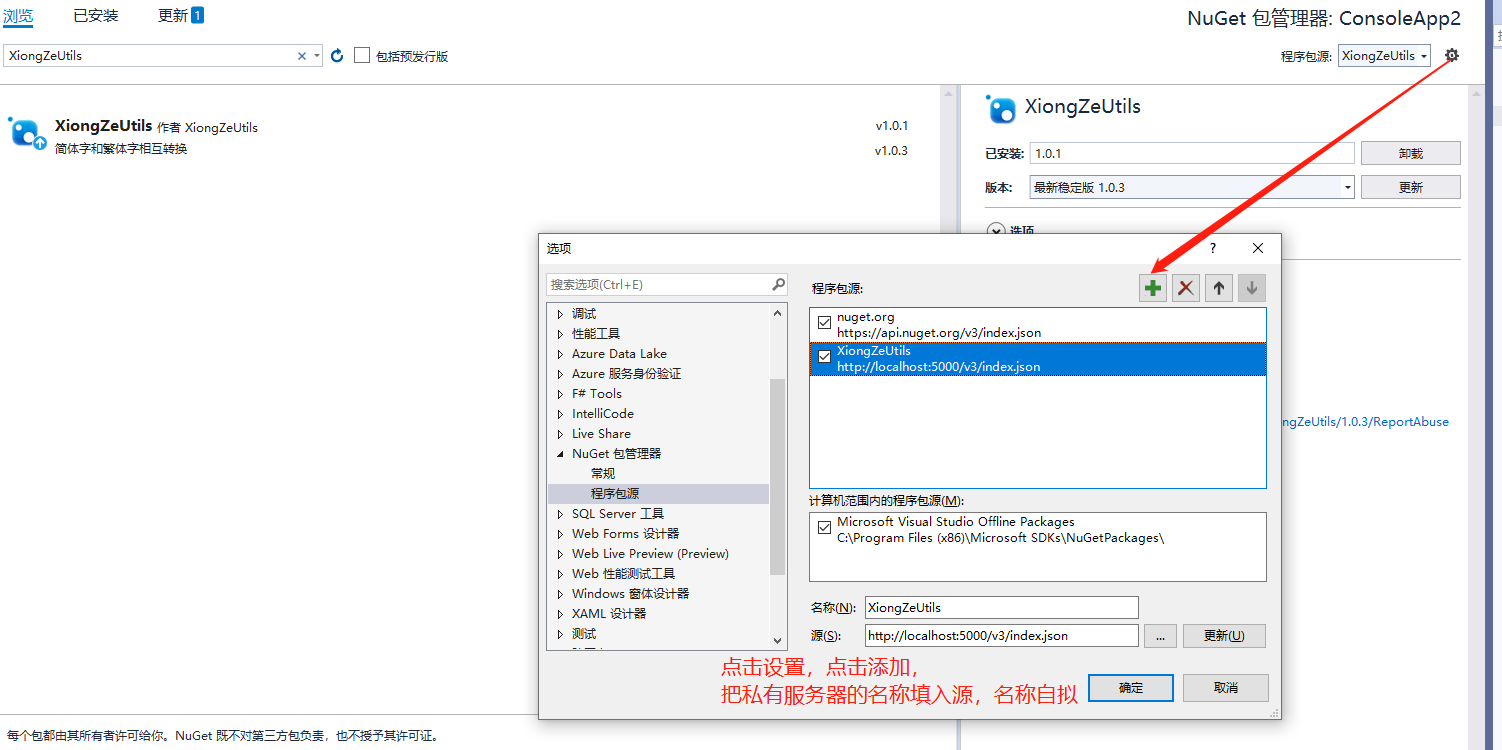Click the XiongZeUtils icon in details pane

[1001, 108]
